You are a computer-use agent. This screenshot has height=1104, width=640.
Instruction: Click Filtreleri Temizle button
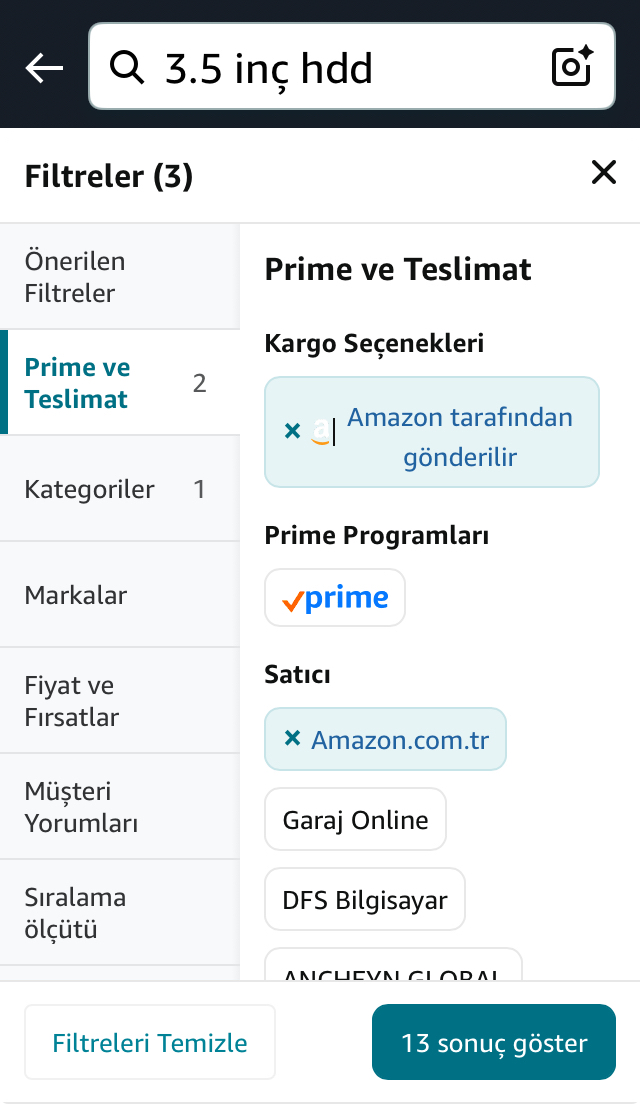coord(150,1042)
